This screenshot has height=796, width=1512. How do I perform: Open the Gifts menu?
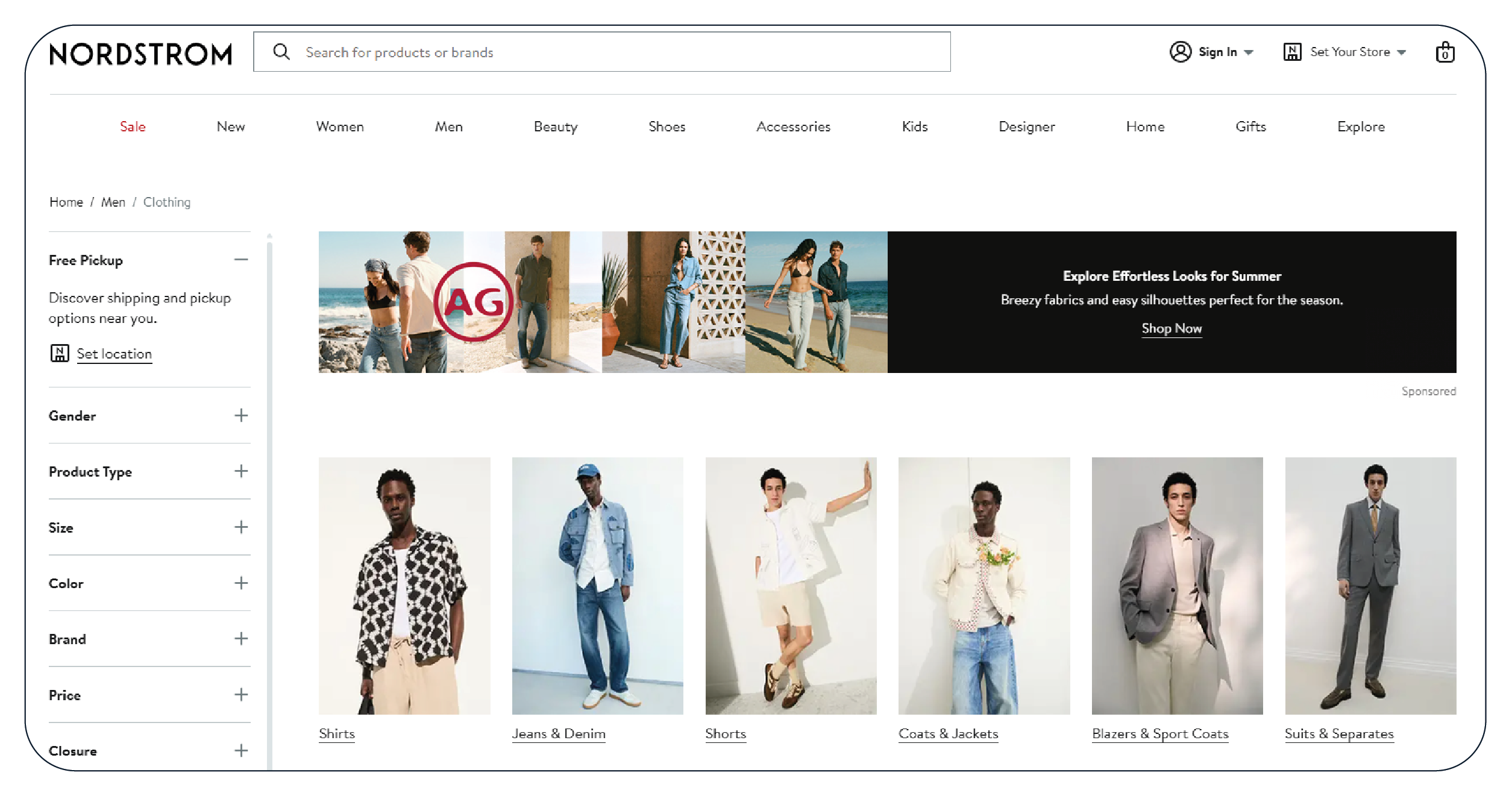pos(1251,127)
